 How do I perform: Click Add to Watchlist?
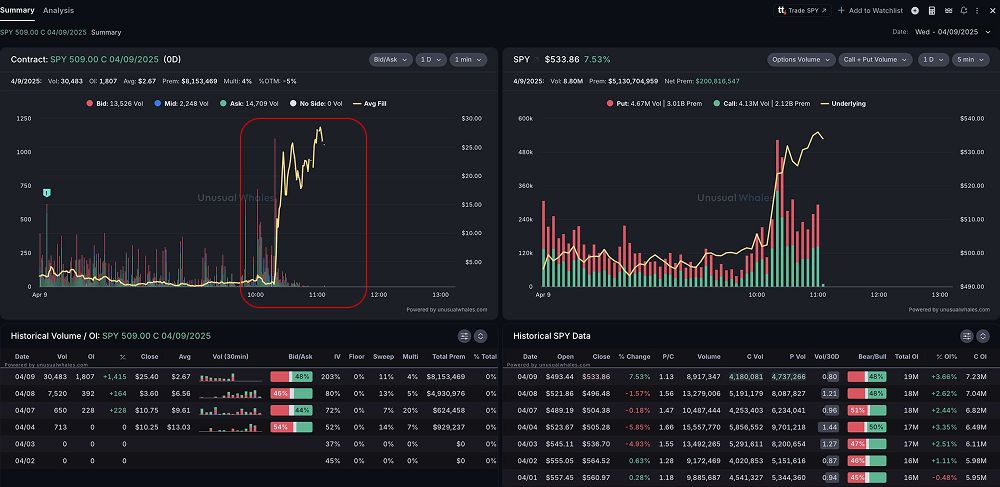coord(870,10)
